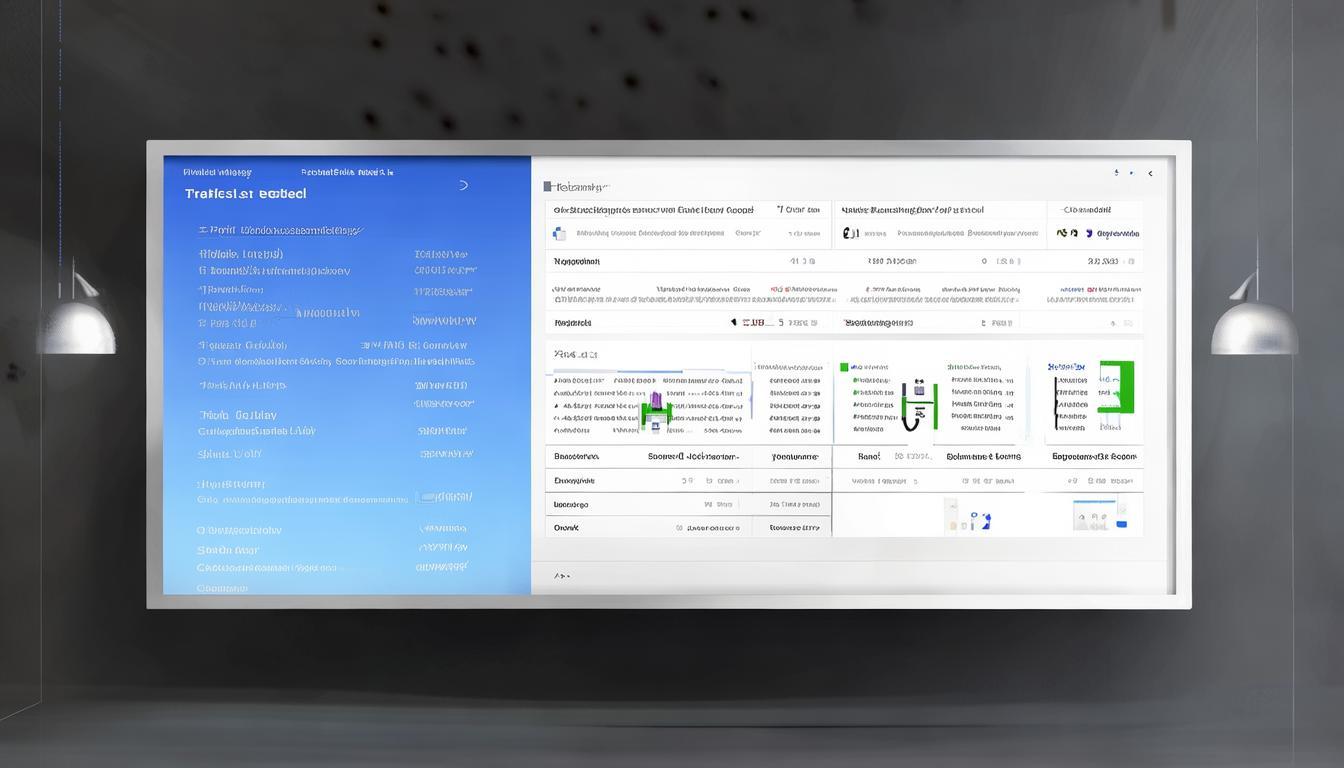This screenshot has height=768, width=1344.
Task: Click the blue puzzle icon in first card
Action: click(x=559, y=233)
